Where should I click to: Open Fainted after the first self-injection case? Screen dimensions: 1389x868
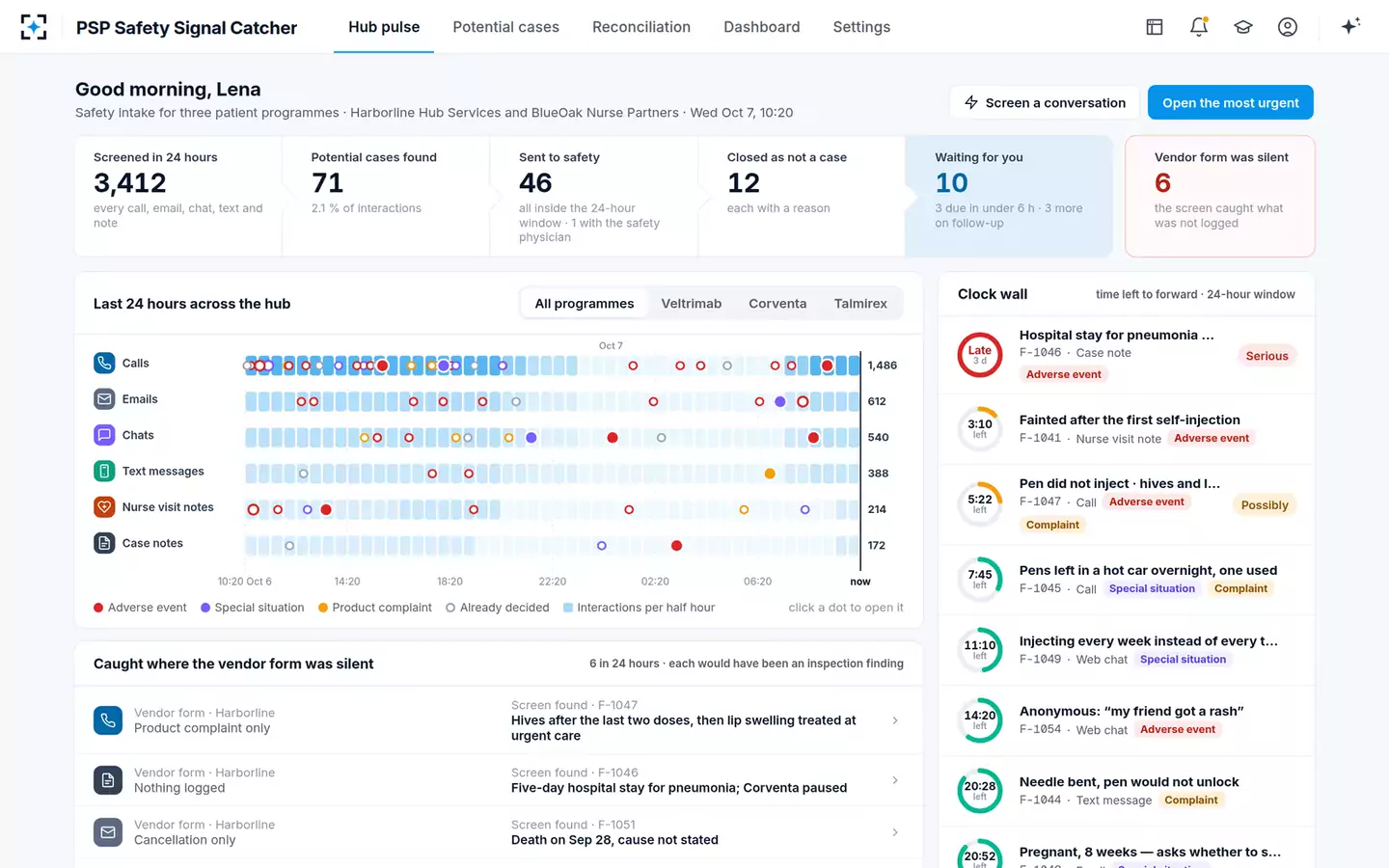[x=1127, y=428]
